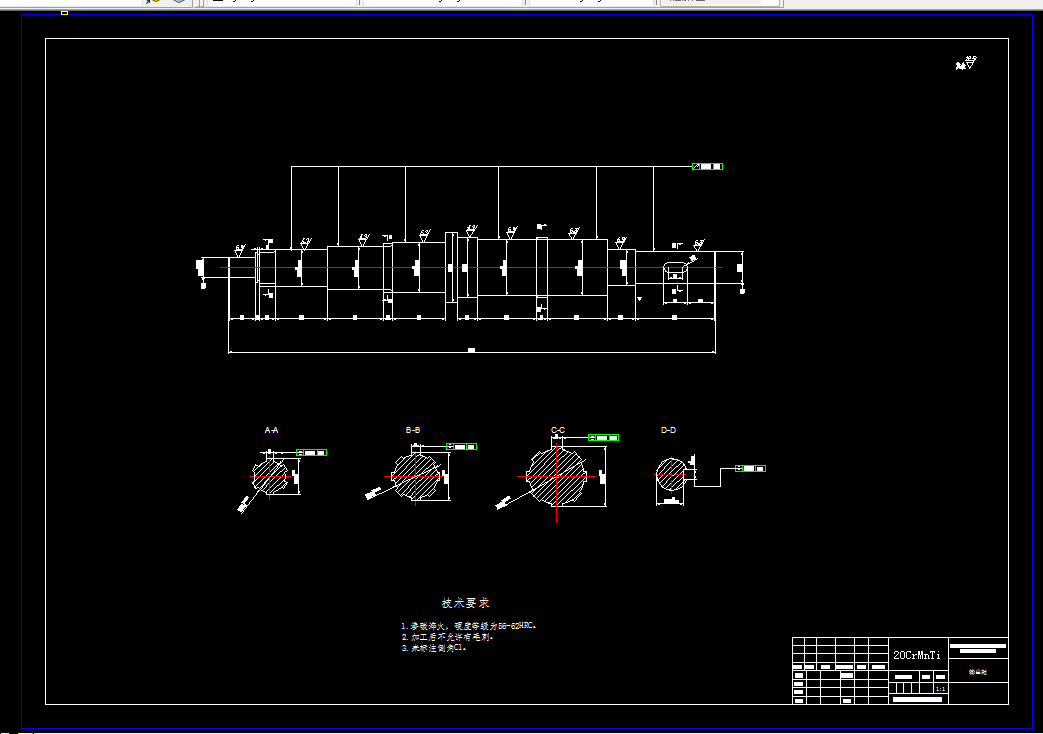Click the hatched A-A cross-section
The image size is (1043, 734).
(270, 476)
